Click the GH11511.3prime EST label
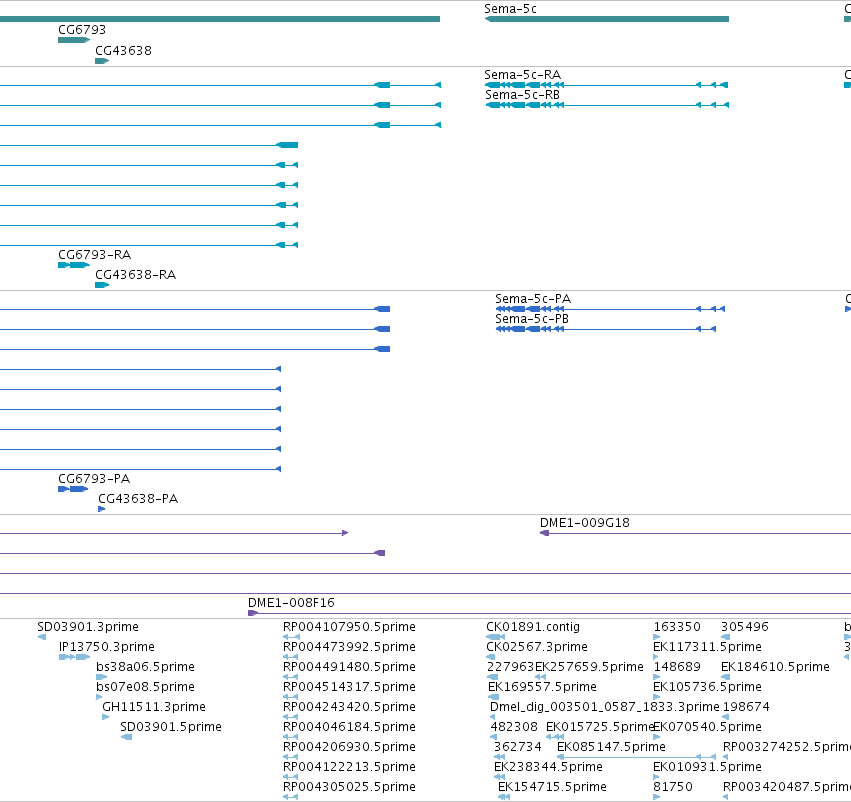The image size is (851, 802). [154, 706]
